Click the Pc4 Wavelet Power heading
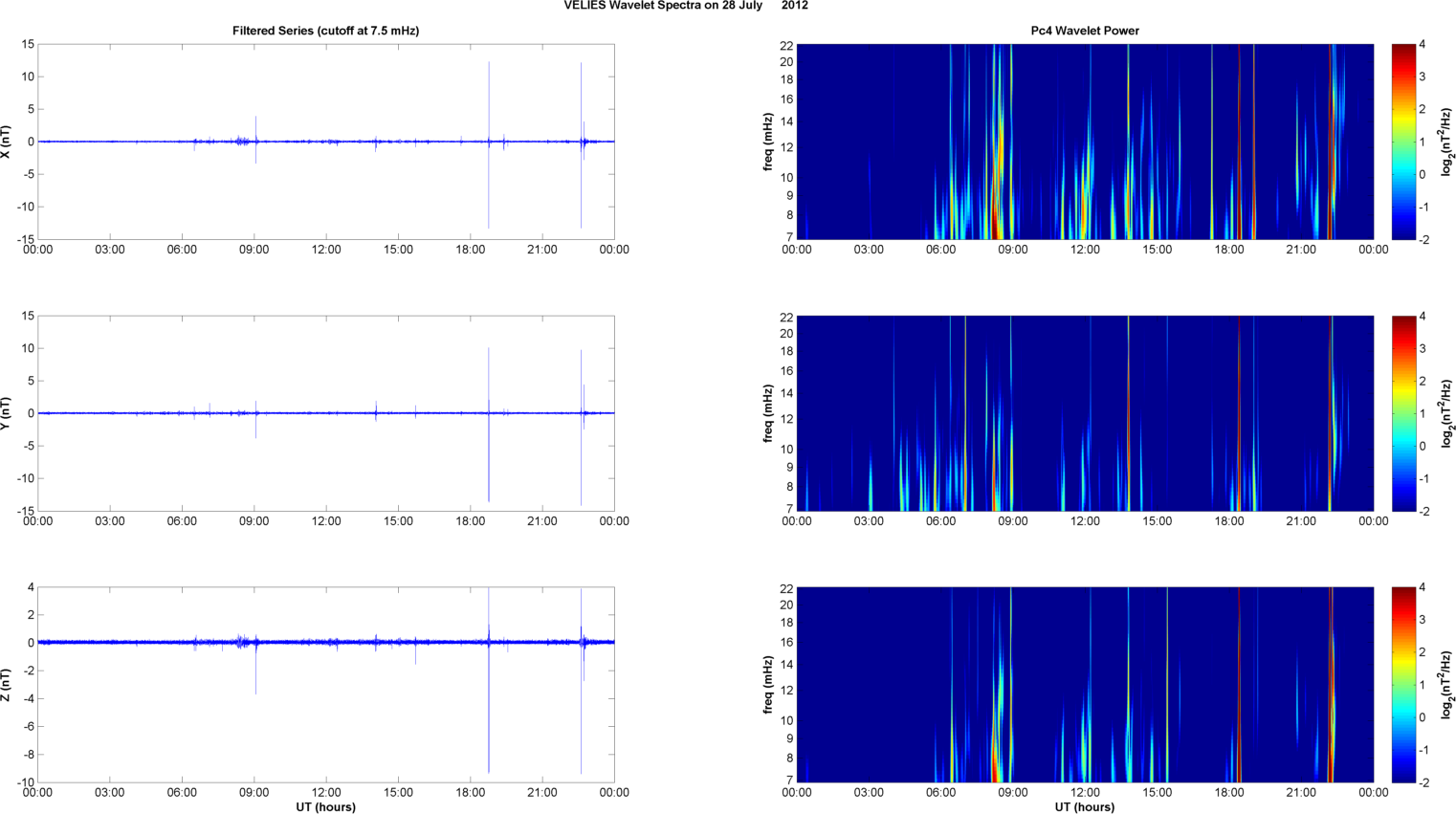The height and width of the screenshot is (814, 1456). [x=1084, y=31]
